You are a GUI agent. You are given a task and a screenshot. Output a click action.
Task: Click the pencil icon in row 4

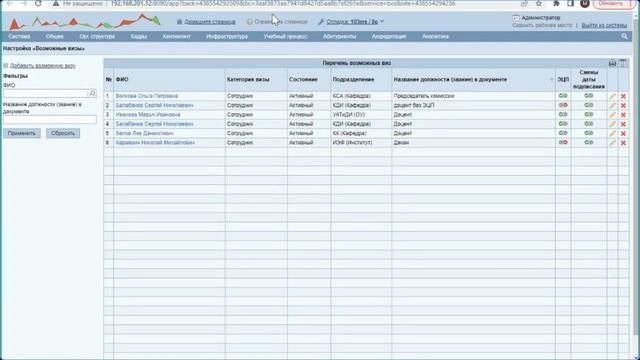click(612, 124)
